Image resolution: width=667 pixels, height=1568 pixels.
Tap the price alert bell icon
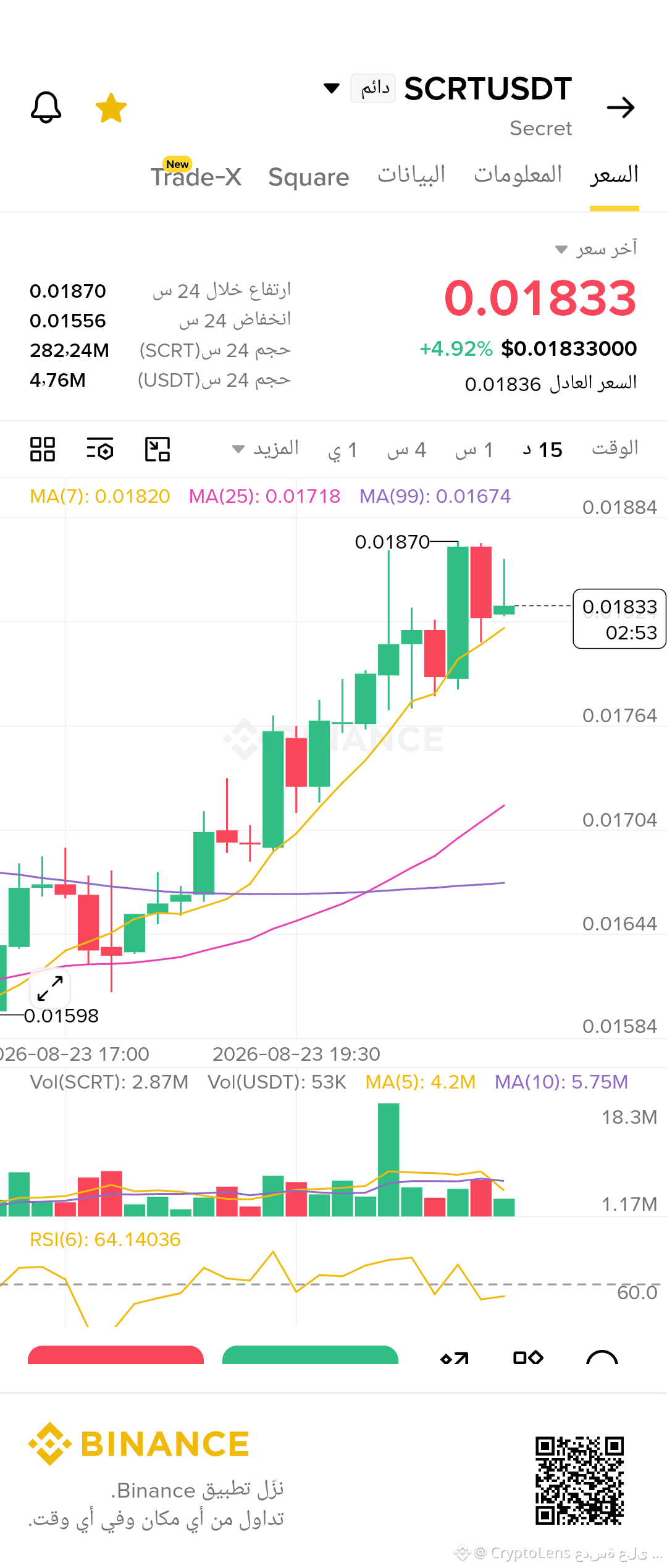click(46, 107)
